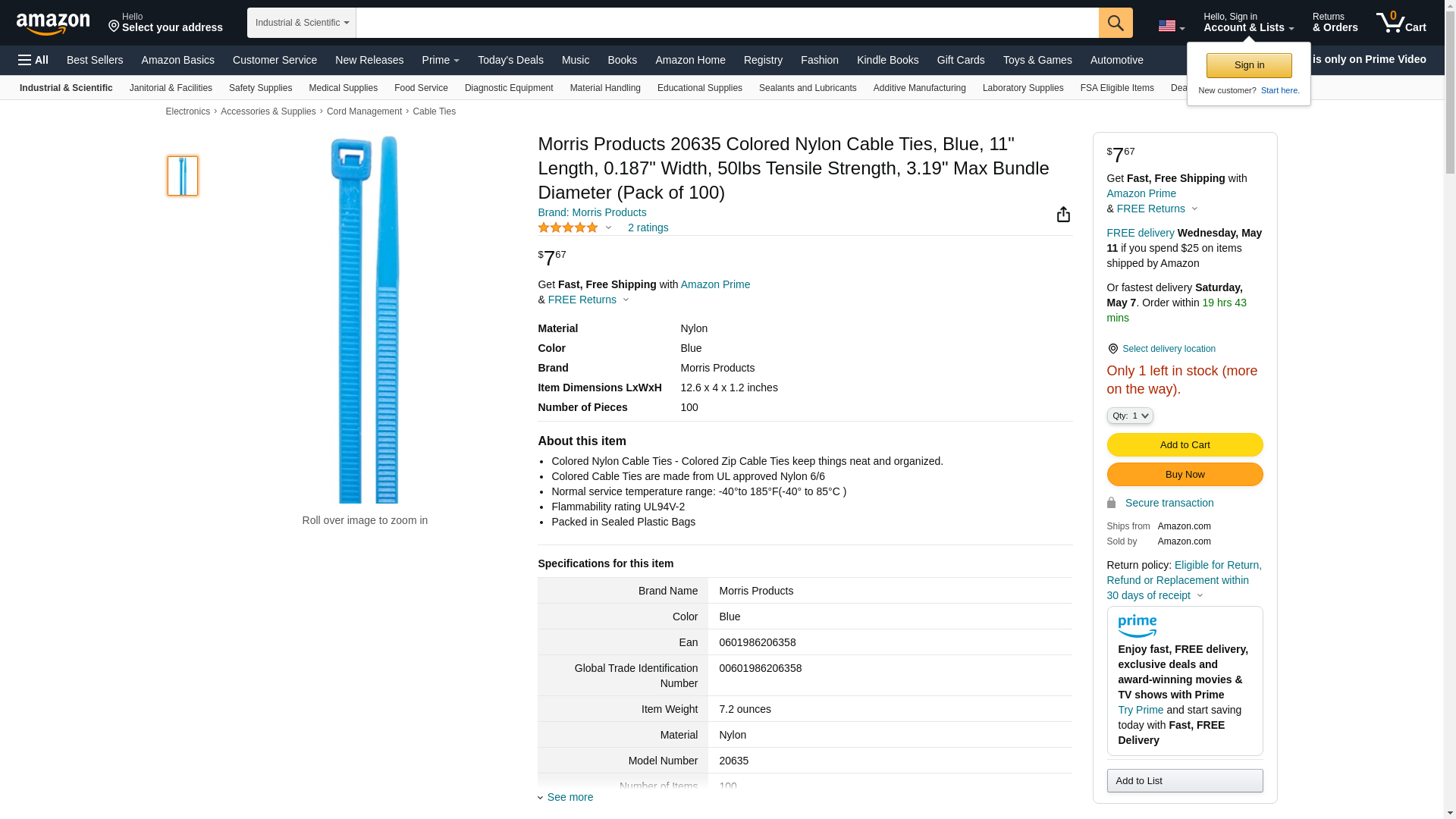Open the Safety Supplies category tab
The height and width of the screenshot is (819, 1456).
point(260,88)
